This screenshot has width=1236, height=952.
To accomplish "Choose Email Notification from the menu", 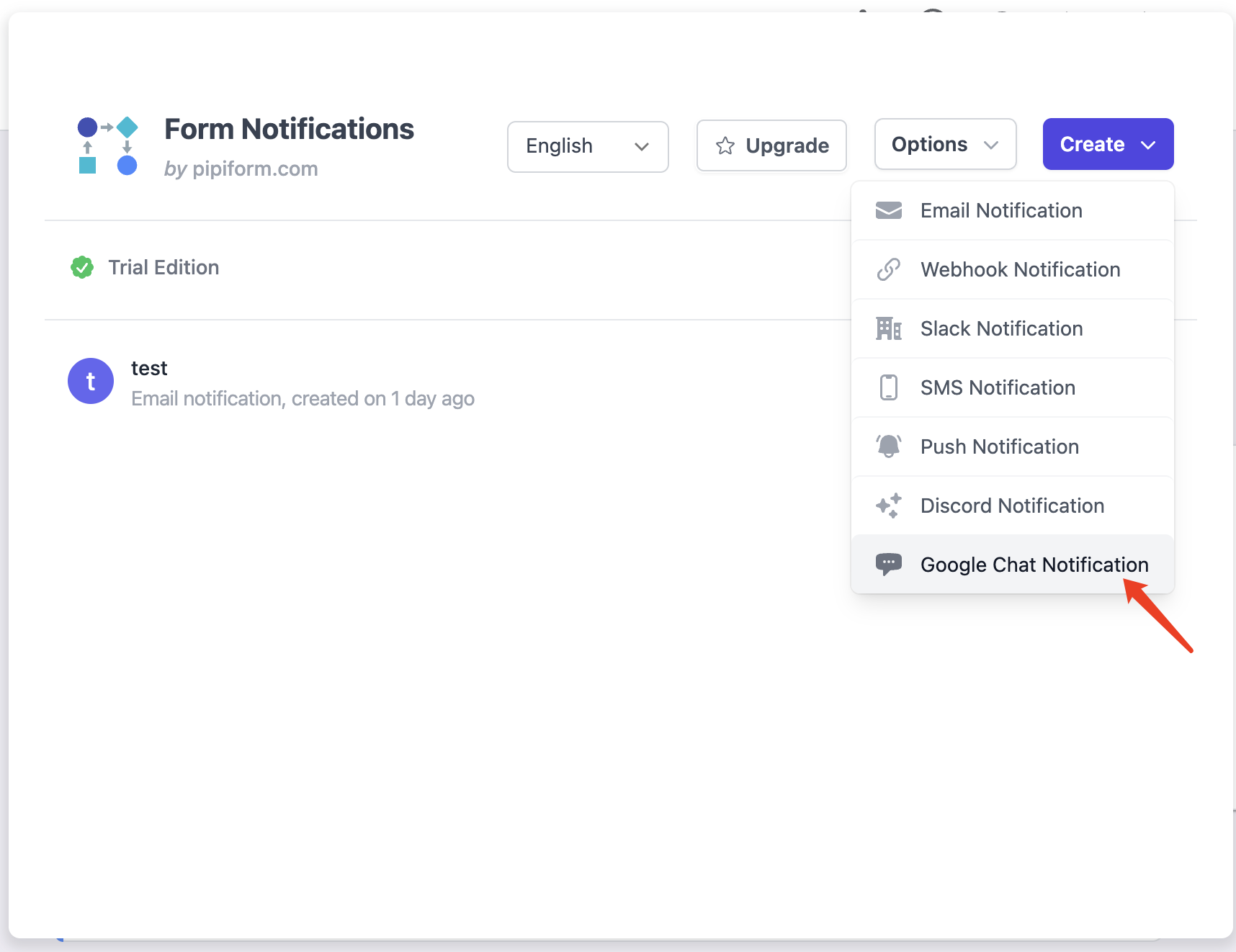I will pyautogui.click(x=1001, y=210).
